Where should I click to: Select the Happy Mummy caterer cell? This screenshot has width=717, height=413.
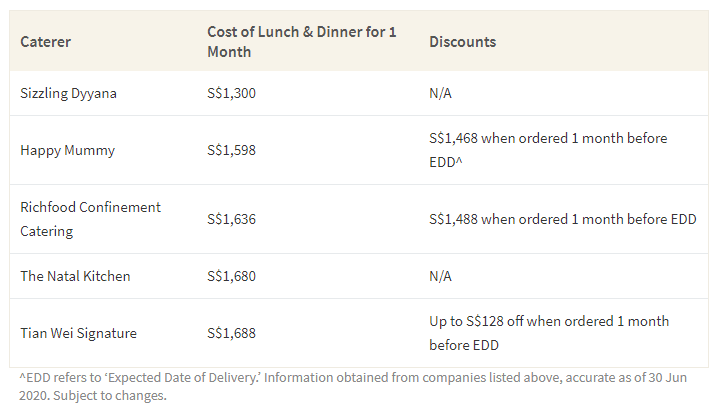(67, 150)
